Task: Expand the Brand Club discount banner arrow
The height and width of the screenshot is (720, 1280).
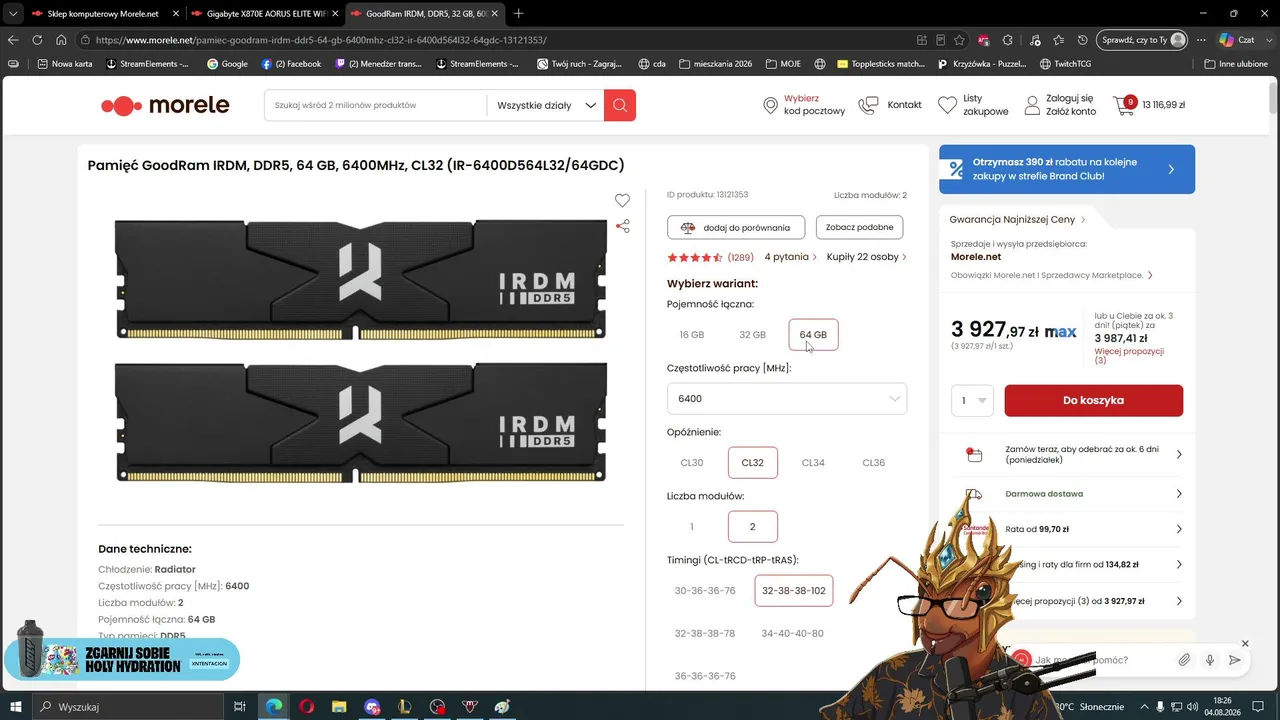Action: pyautogui.click(x=1171, y=169)
